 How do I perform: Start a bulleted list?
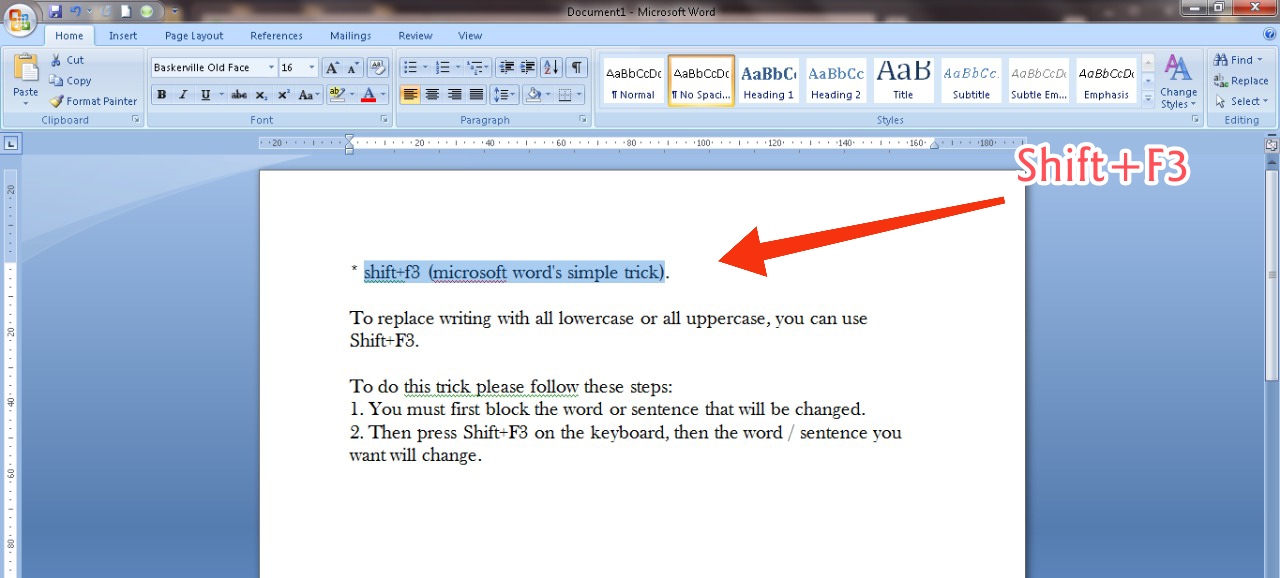[410, 68]
